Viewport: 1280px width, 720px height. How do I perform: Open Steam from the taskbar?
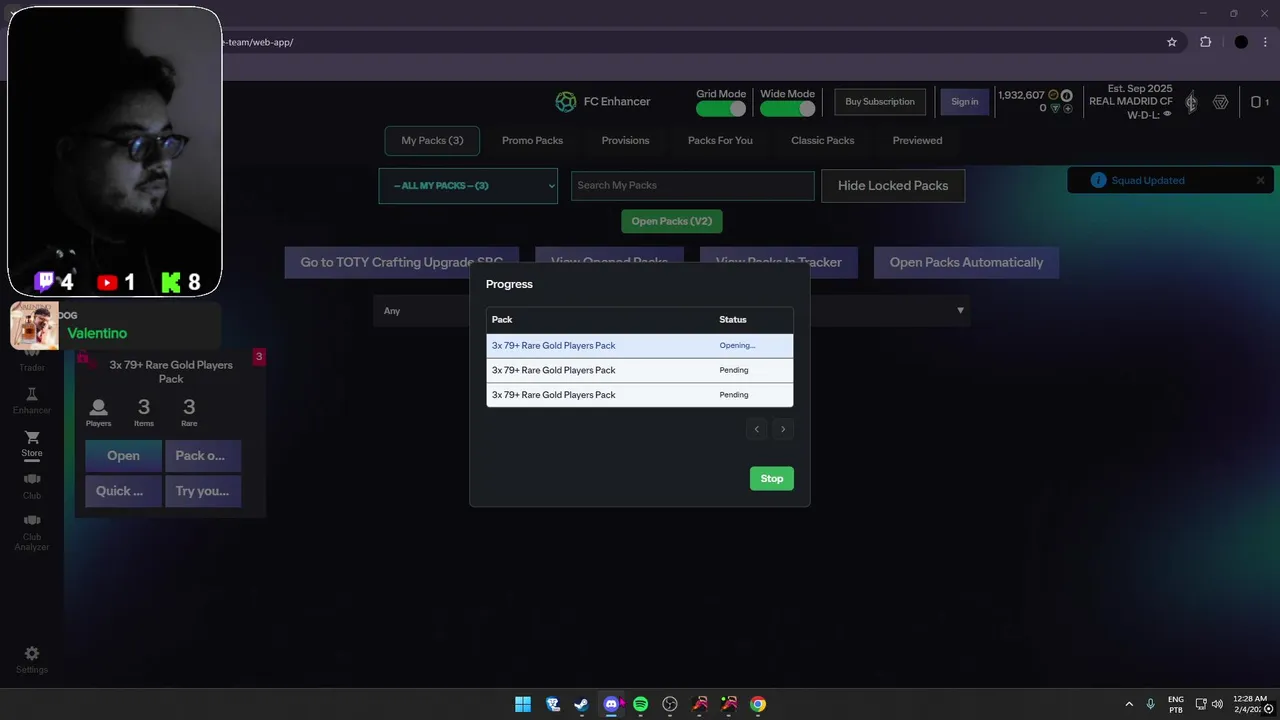581,704
